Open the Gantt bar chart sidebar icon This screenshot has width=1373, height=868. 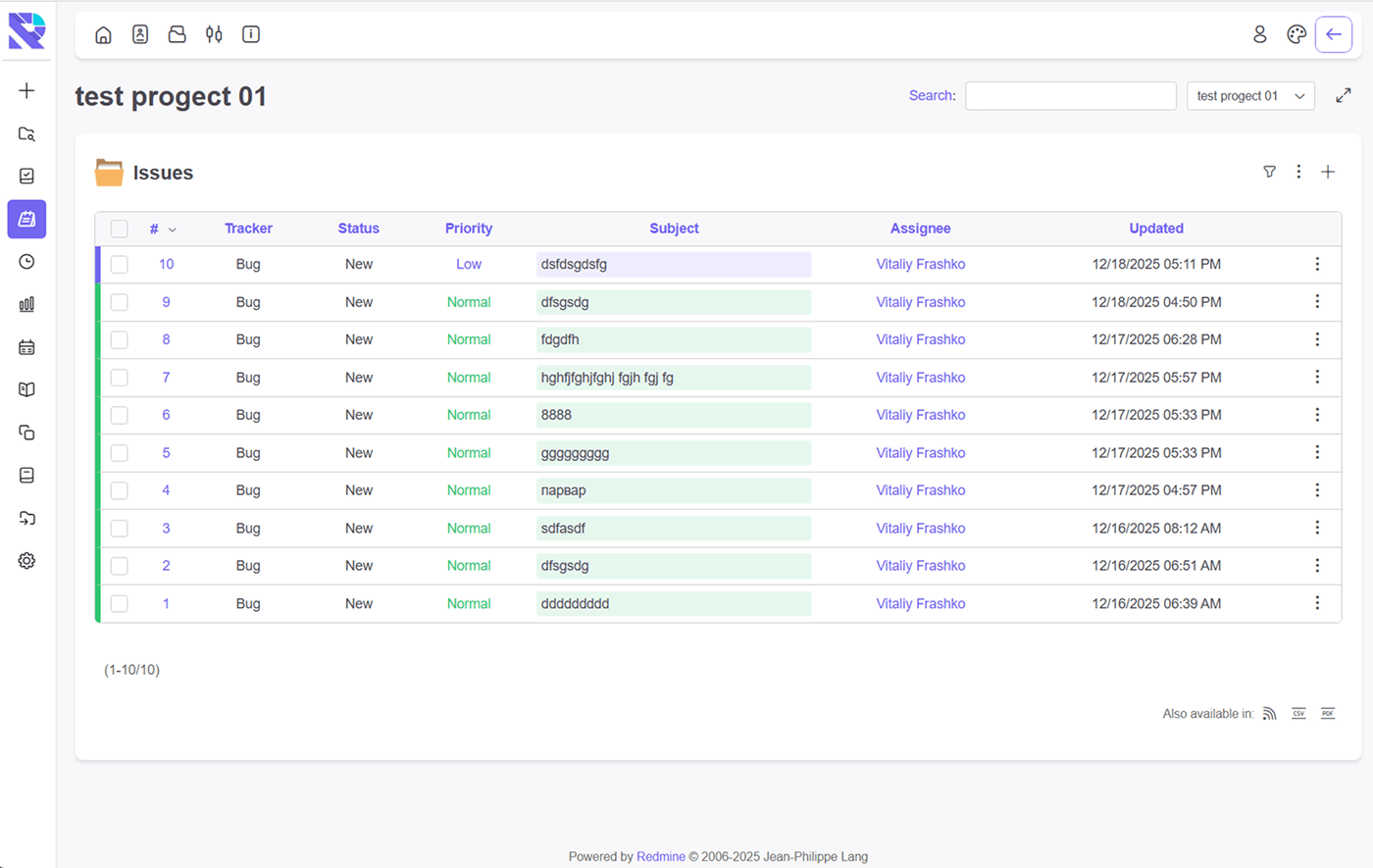[26, 304]
